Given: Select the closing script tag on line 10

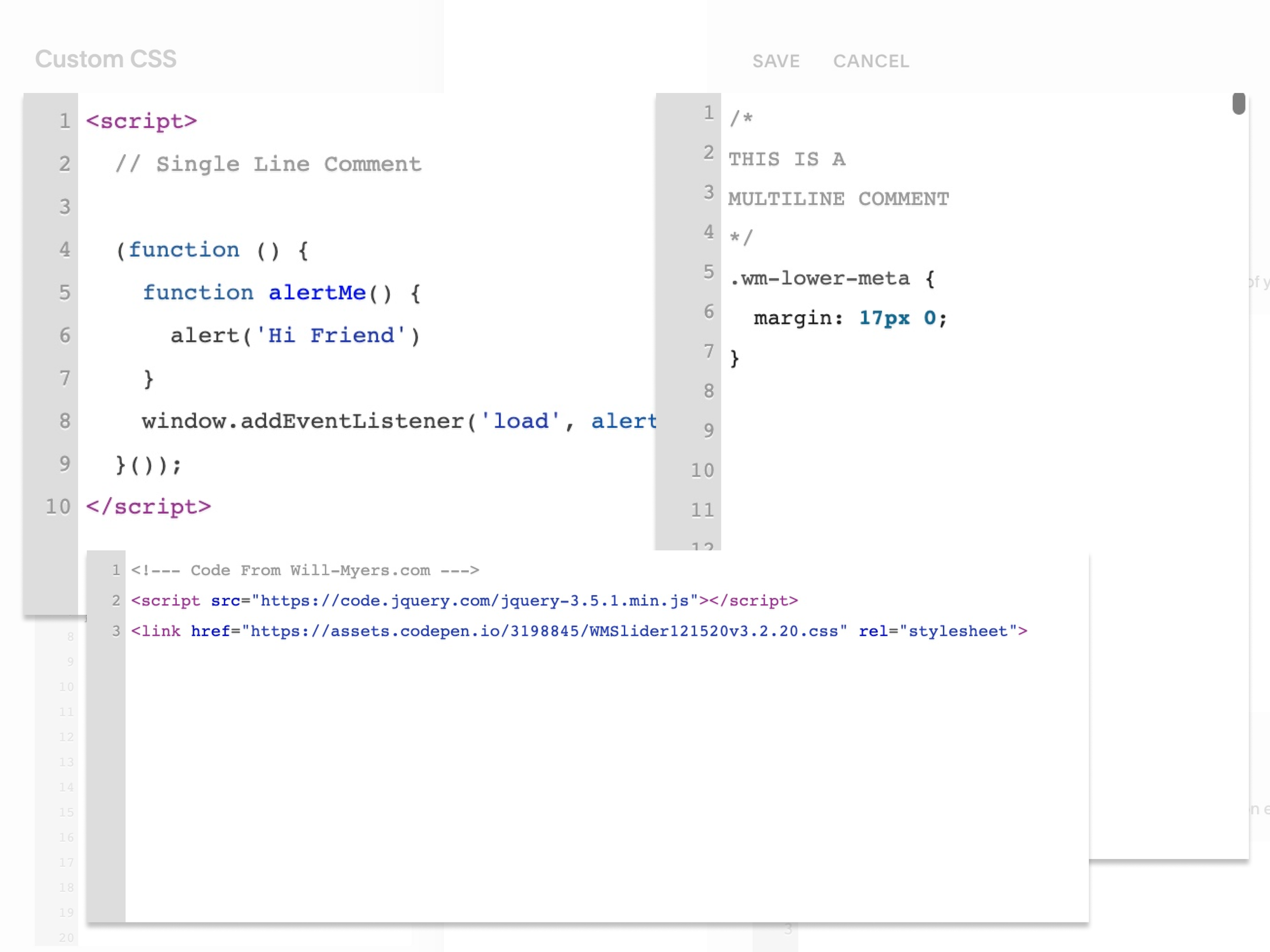Looking at the screenshot, I should coord(148,506).
